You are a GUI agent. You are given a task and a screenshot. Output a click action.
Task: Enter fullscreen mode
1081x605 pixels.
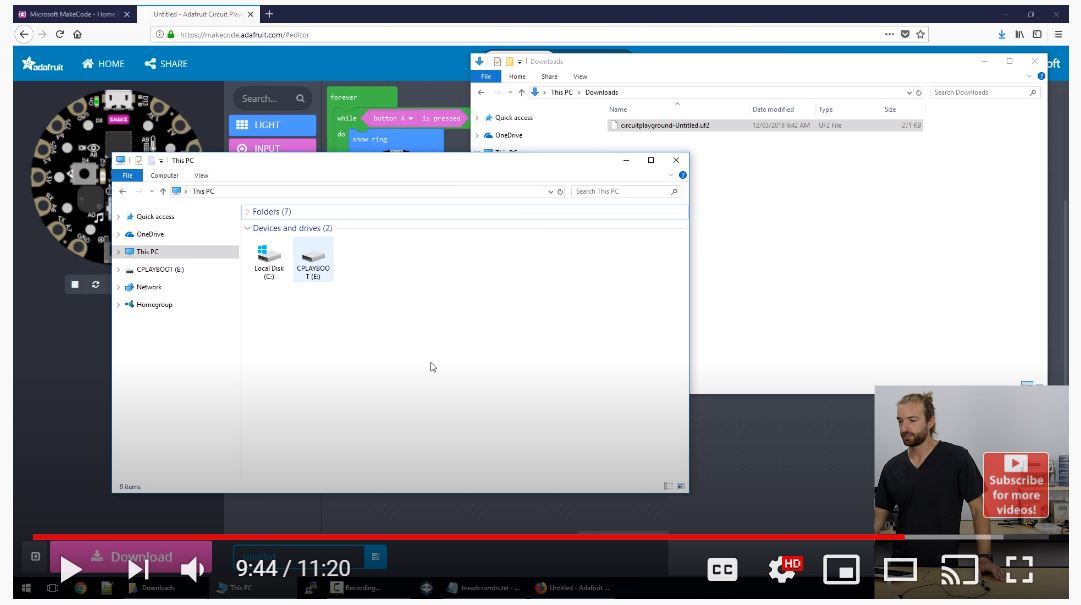1019,570
